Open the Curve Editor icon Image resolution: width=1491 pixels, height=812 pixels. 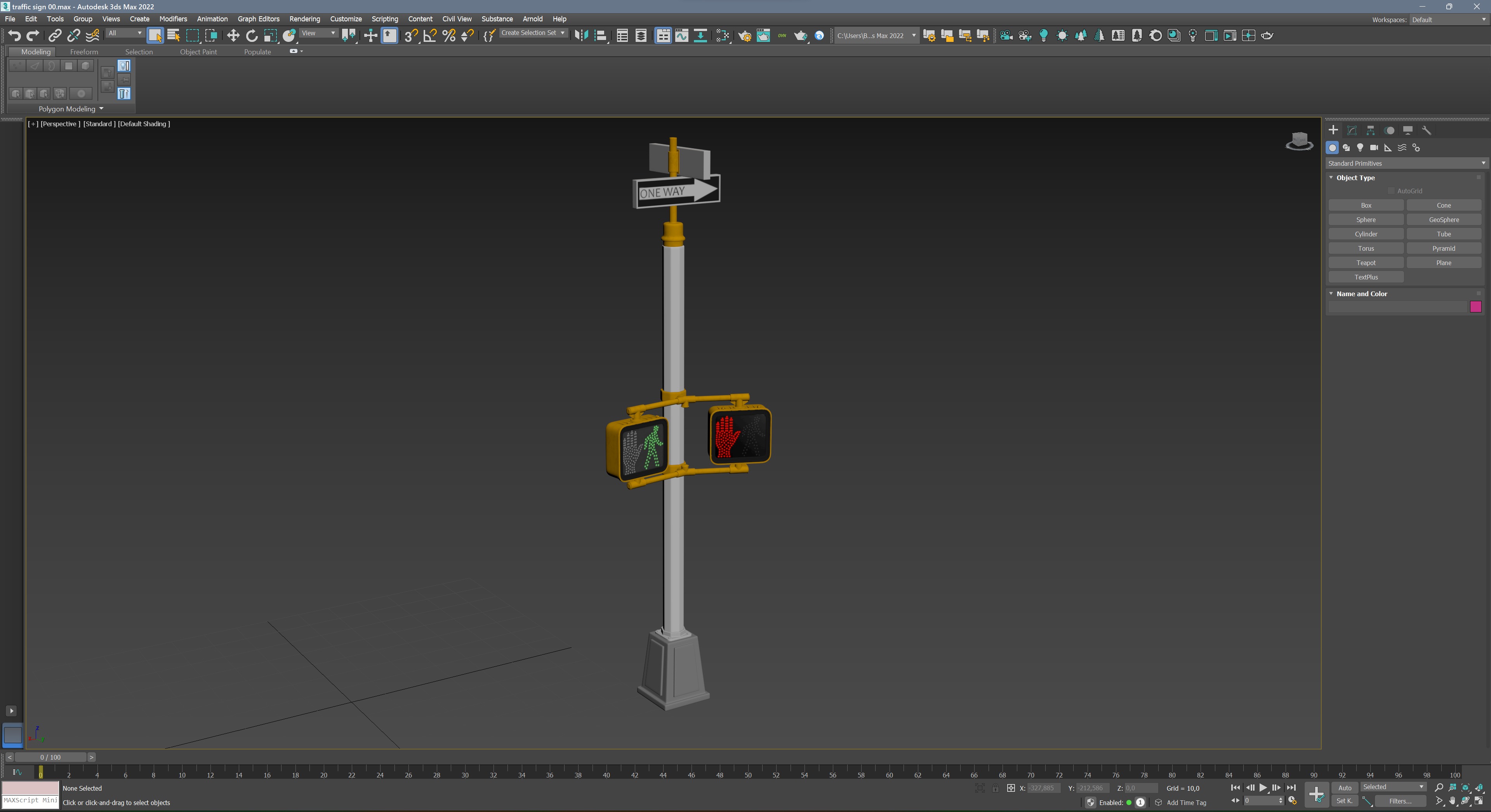(x=682, y=36)
